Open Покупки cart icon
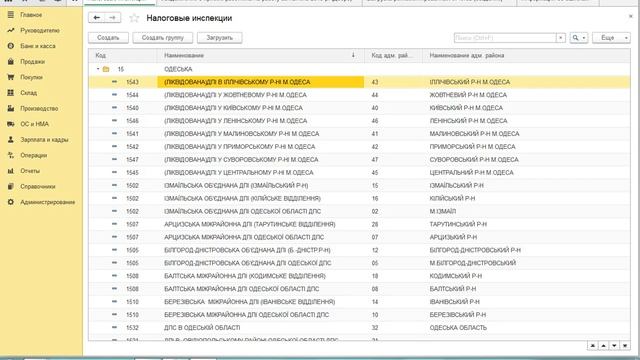 [11, 77]
